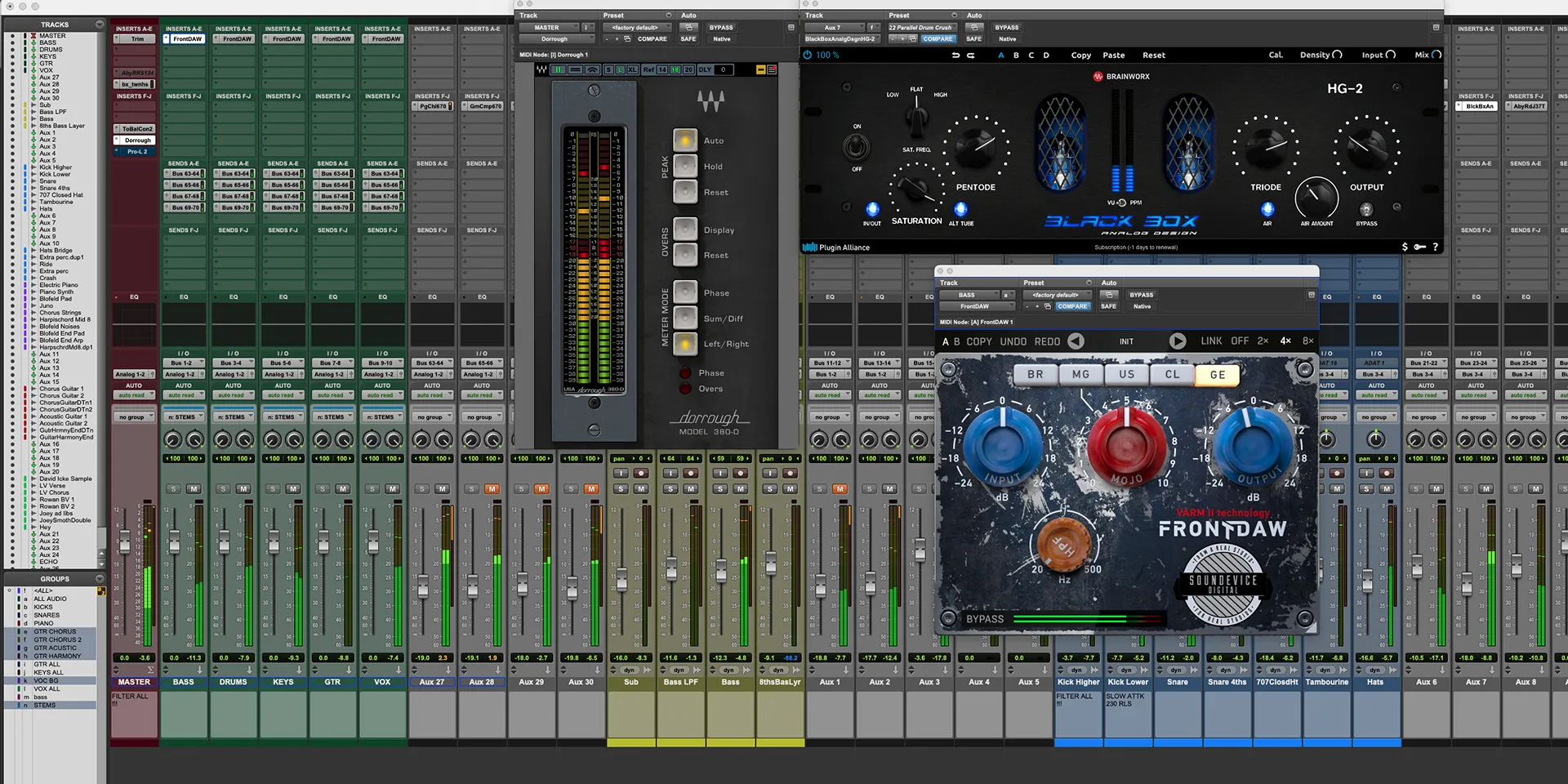Click the MASTER channel volume fader
1568x784 pixels.
pos(124,541)
